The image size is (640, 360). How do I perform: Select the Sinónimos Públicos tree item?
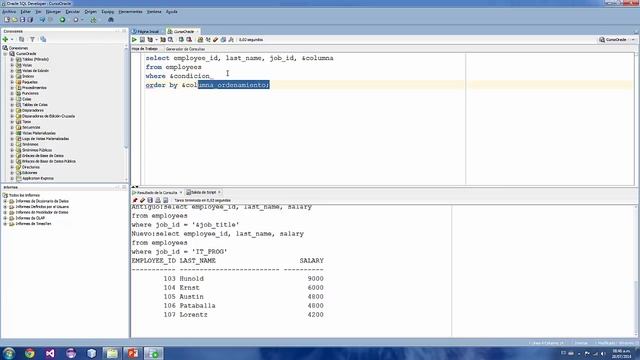click(x=37, y=150)
